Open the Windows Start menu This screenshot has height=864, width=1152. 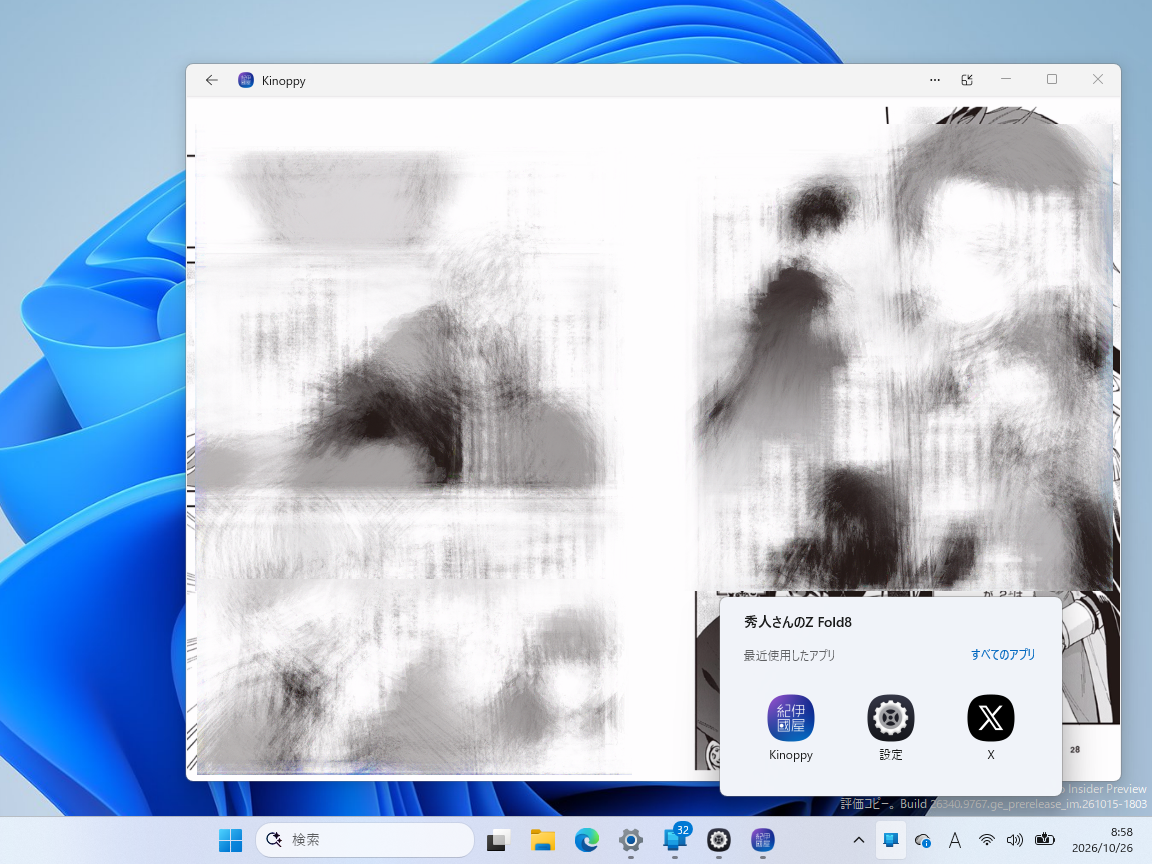[231, 840]
